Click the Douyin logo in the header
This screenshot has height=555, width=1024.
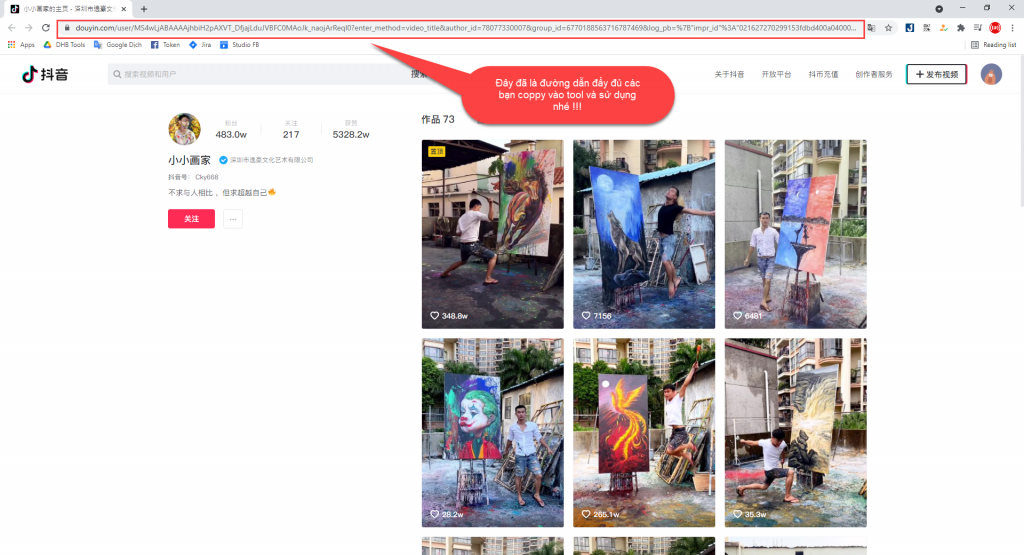(45, 74)
